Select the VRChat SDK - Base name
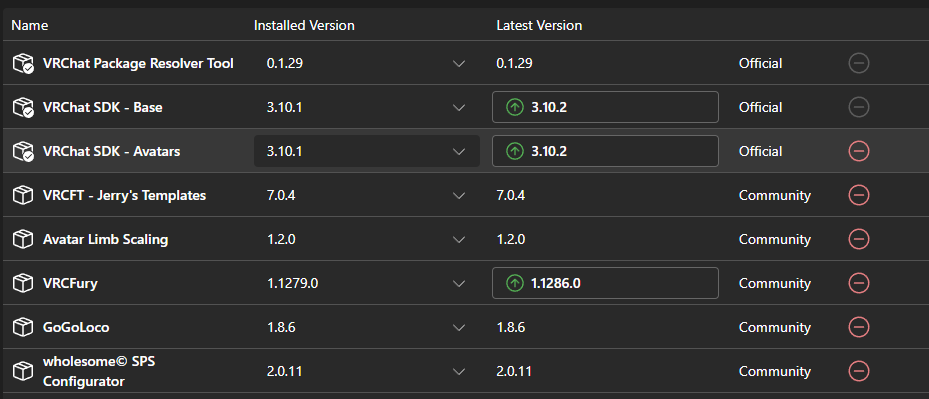Screen dimensions: 929x399 tap(102, 107)
